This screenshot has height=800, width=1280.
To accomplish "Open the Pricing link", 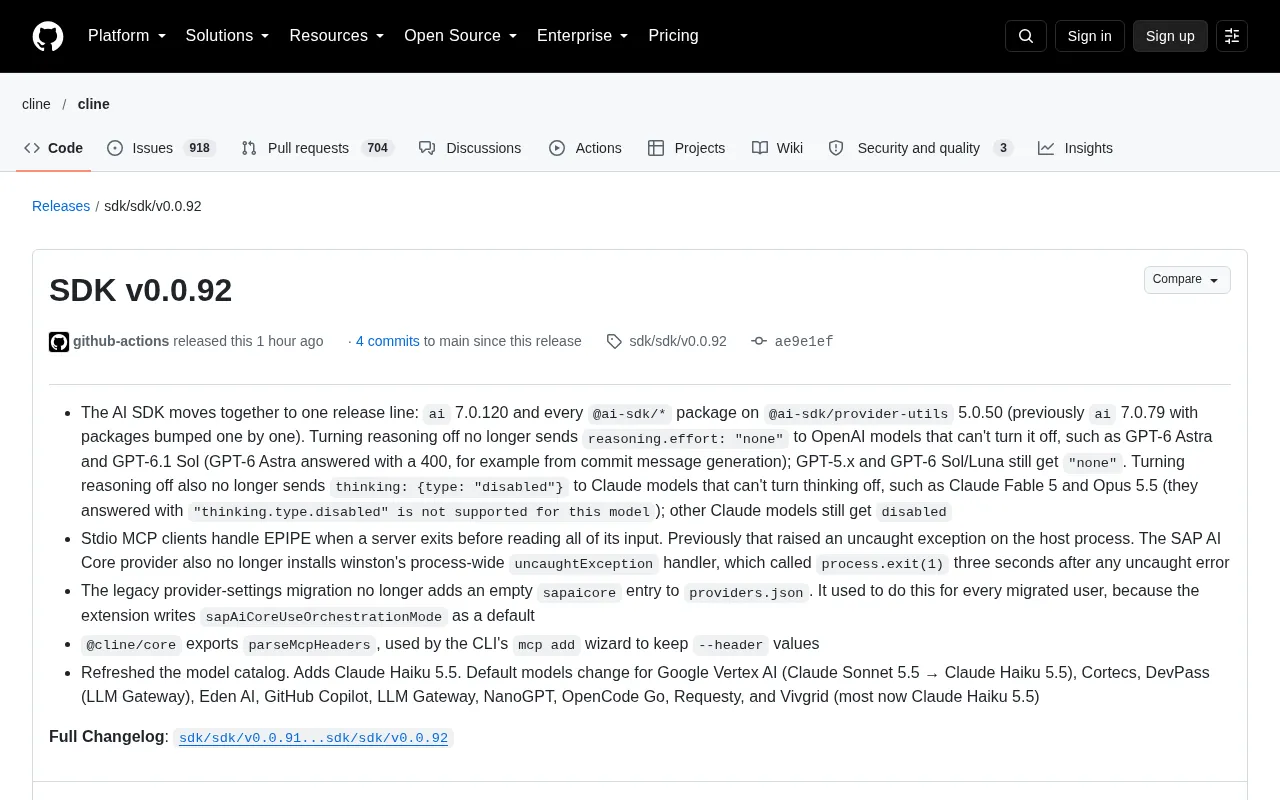I will coord(673,36).
